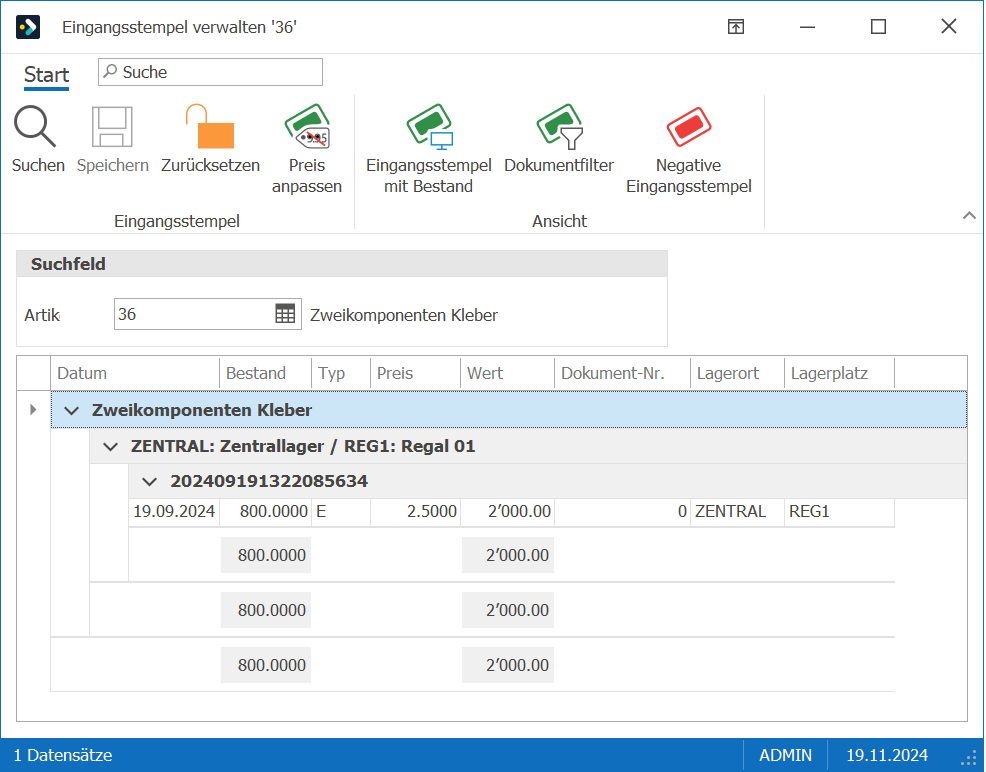The image size is (986, 772).
Task: Select the REG1 Lagerplatz cell
Action: coord(839,512)
